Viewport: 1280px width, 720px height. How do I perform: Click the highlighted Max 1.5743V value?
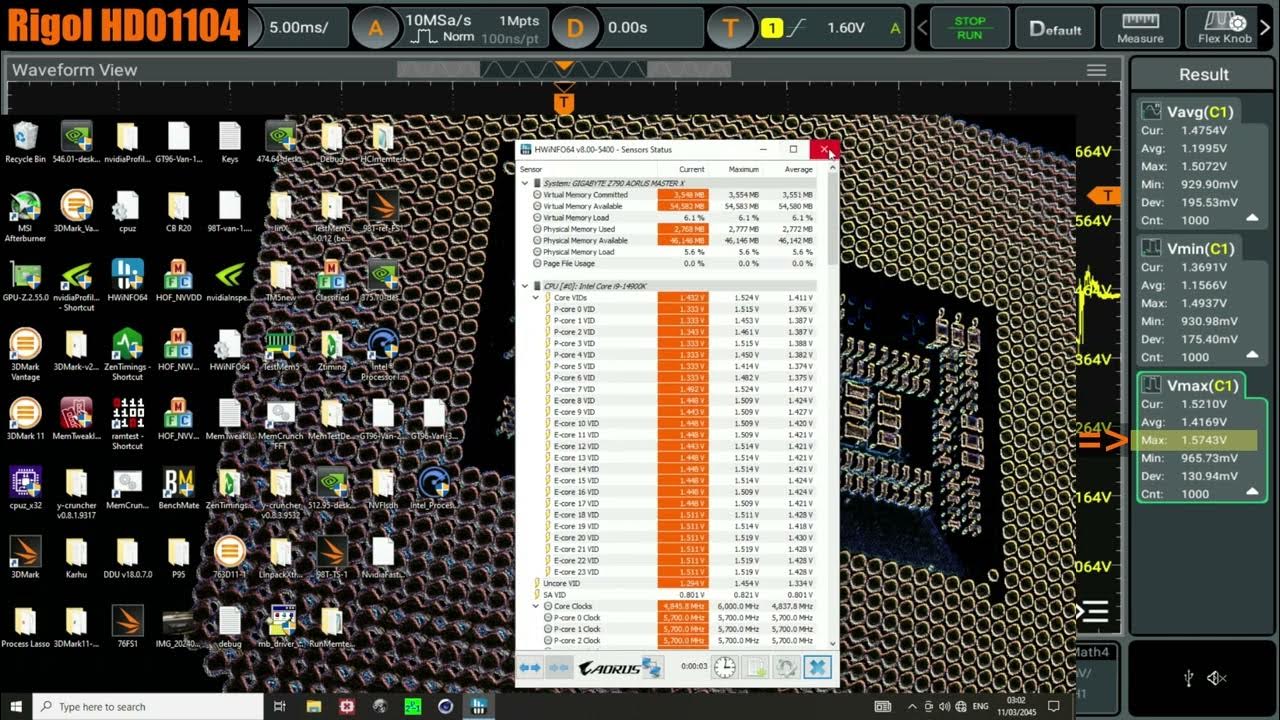click(1197, 440)
